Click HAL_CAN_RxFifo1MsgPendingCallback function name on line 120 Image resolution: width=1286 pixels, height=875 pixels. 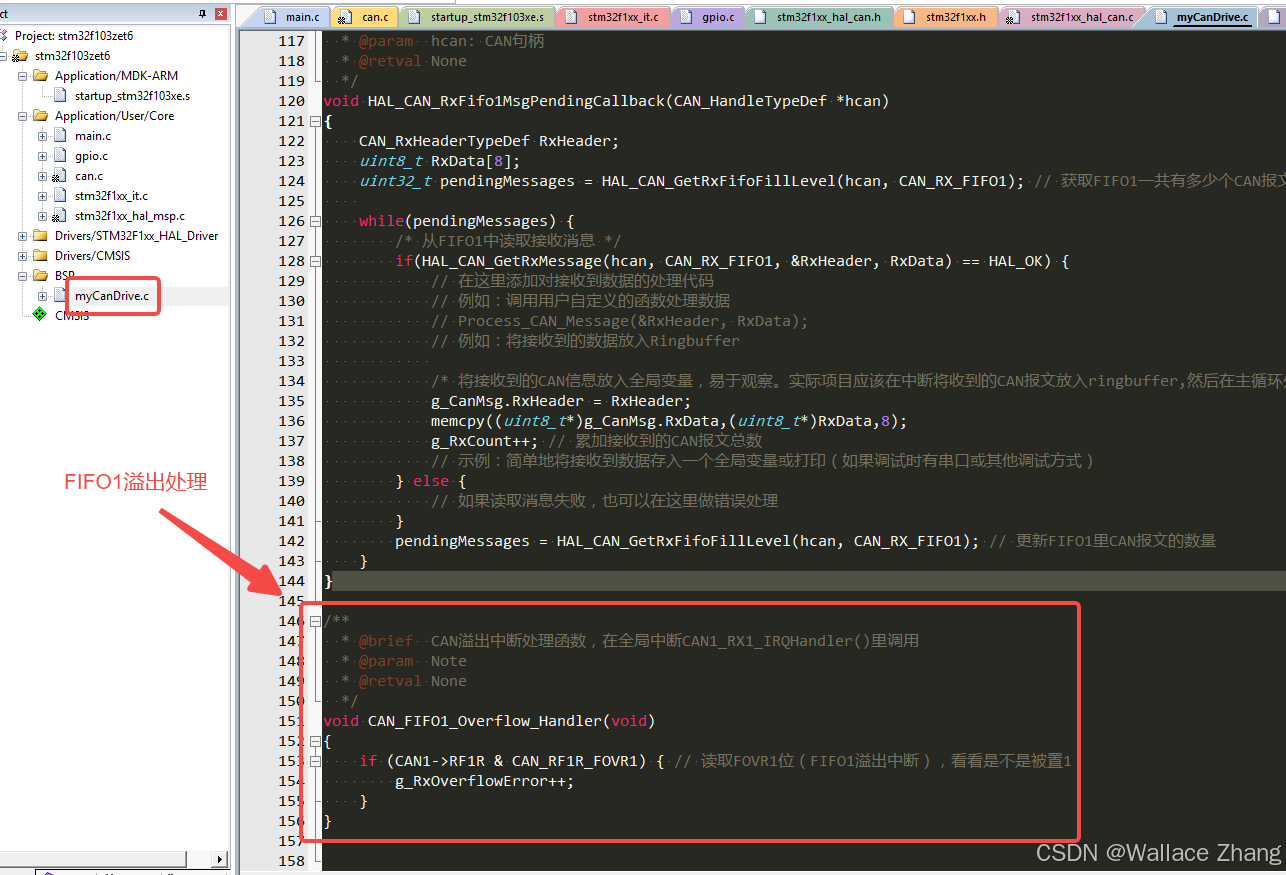(x=516, y=101)
